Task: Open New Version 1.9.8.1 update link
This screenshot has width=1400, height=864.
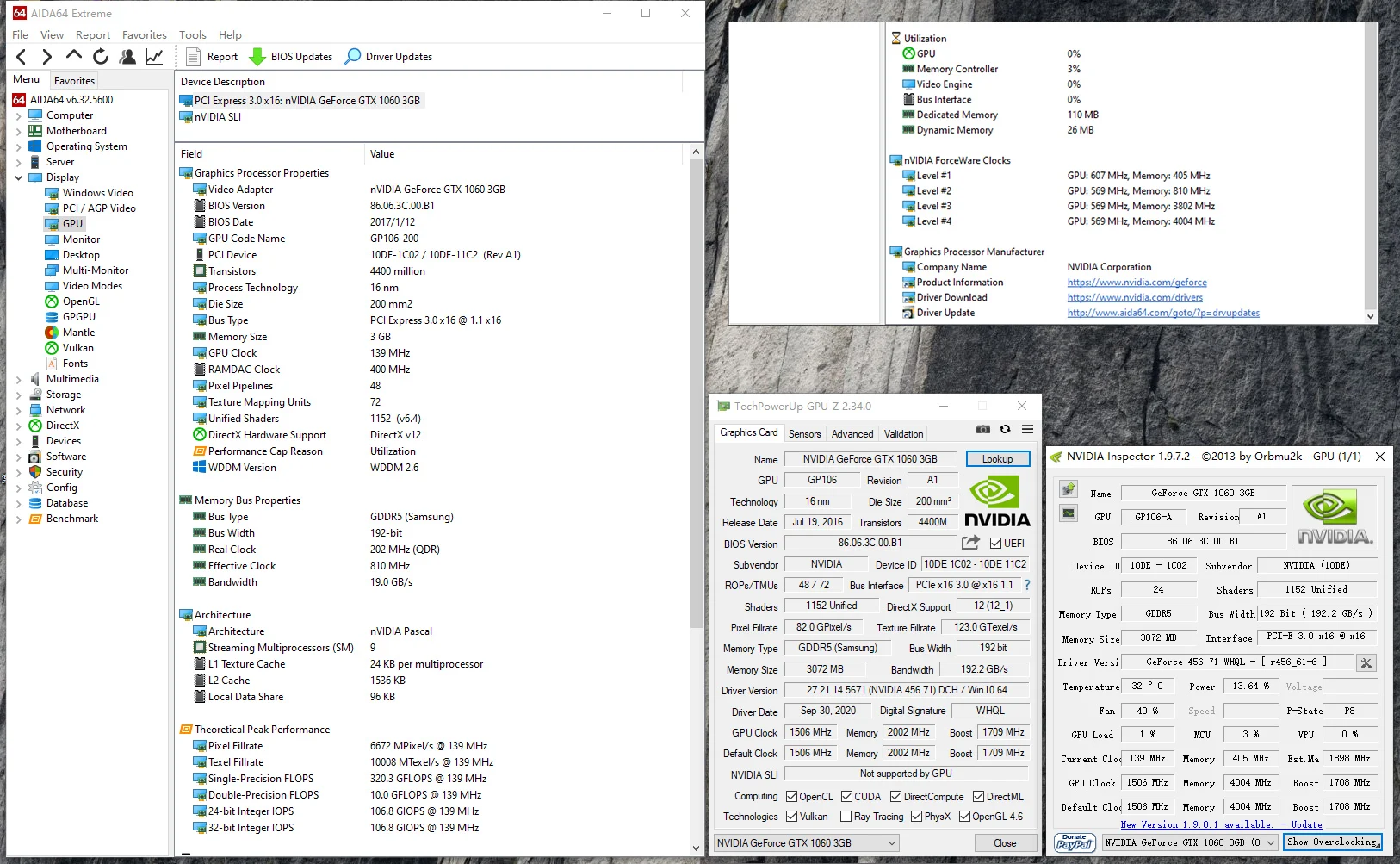Action: click(1221, 824)
